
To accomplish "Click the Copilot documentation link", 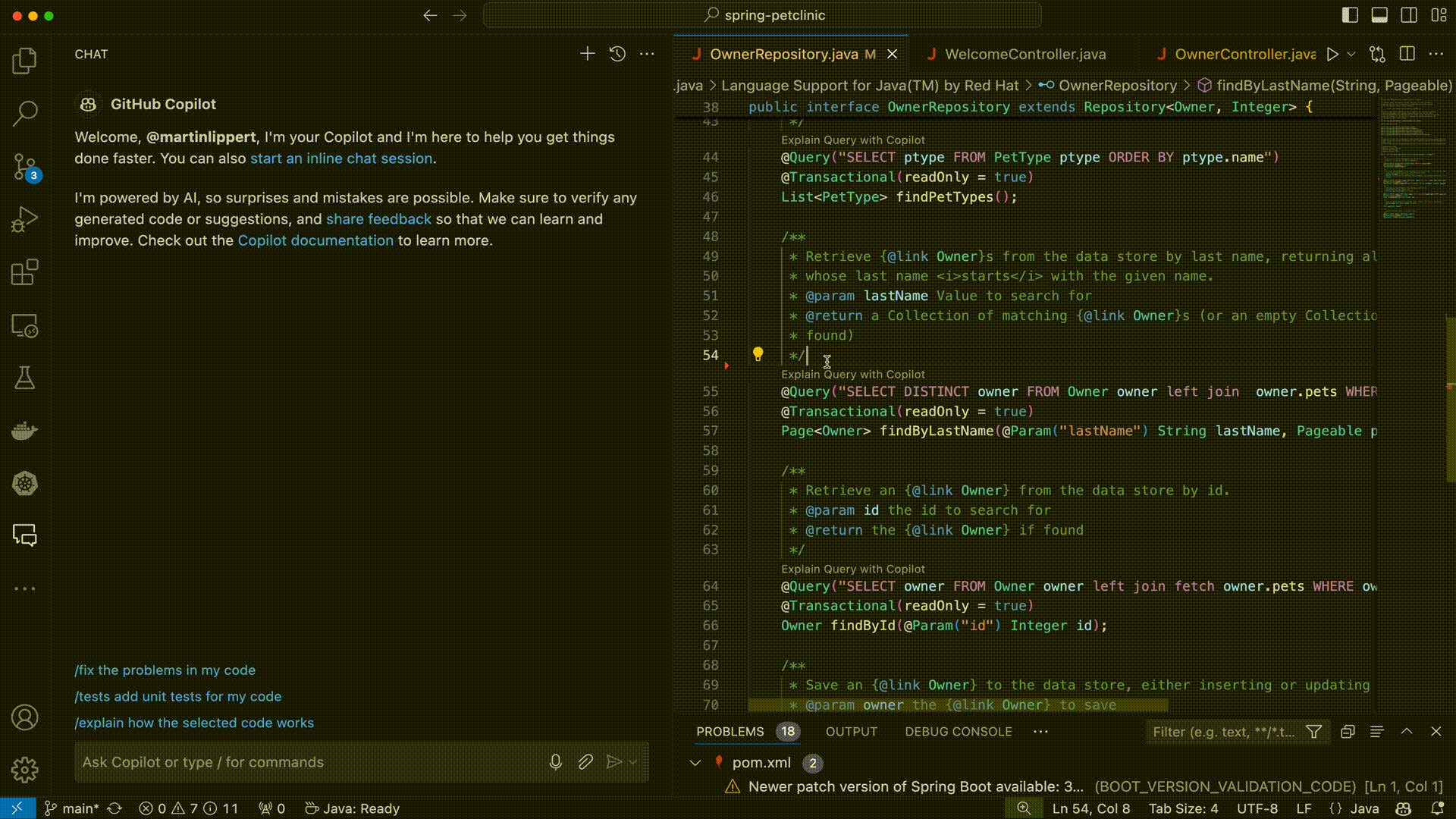I will [315, 240].
